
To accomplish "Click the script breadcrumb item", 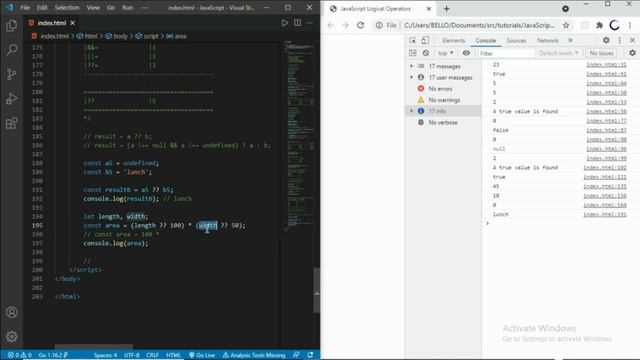I will coord(147,36).
